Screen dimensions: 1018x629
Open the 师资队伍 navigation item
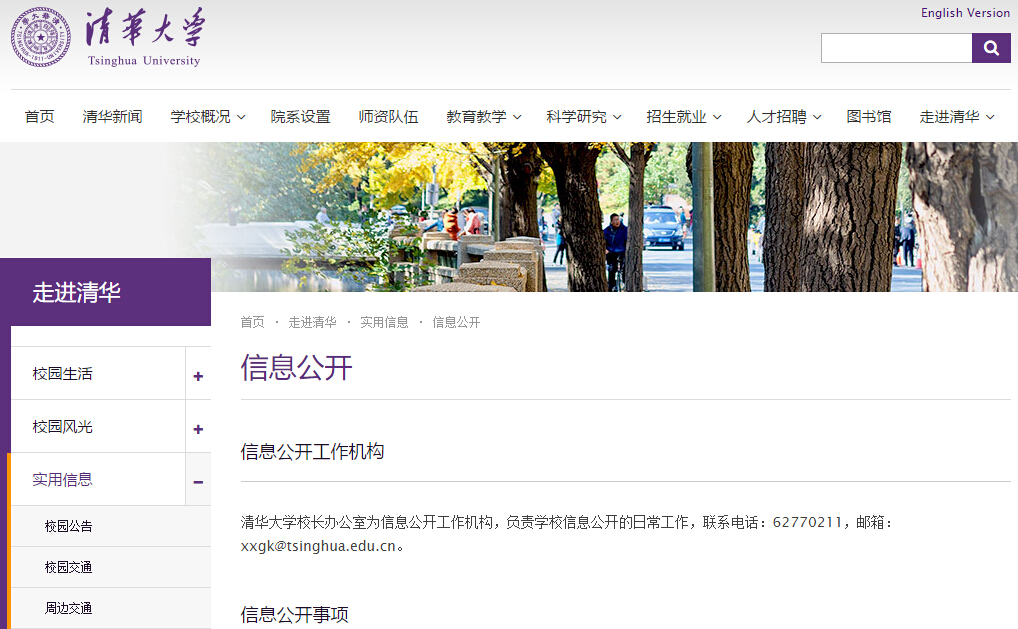coord(388,117)
